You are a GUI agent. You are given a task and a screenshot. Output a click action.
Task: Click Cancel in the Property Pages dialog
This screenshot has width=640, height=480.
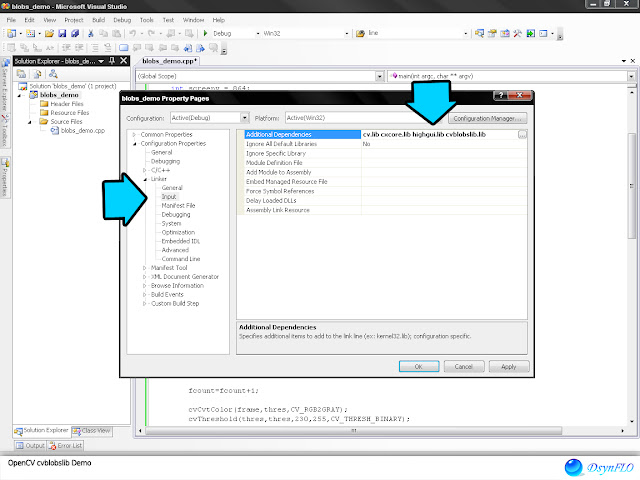click(x=464, y=367)
